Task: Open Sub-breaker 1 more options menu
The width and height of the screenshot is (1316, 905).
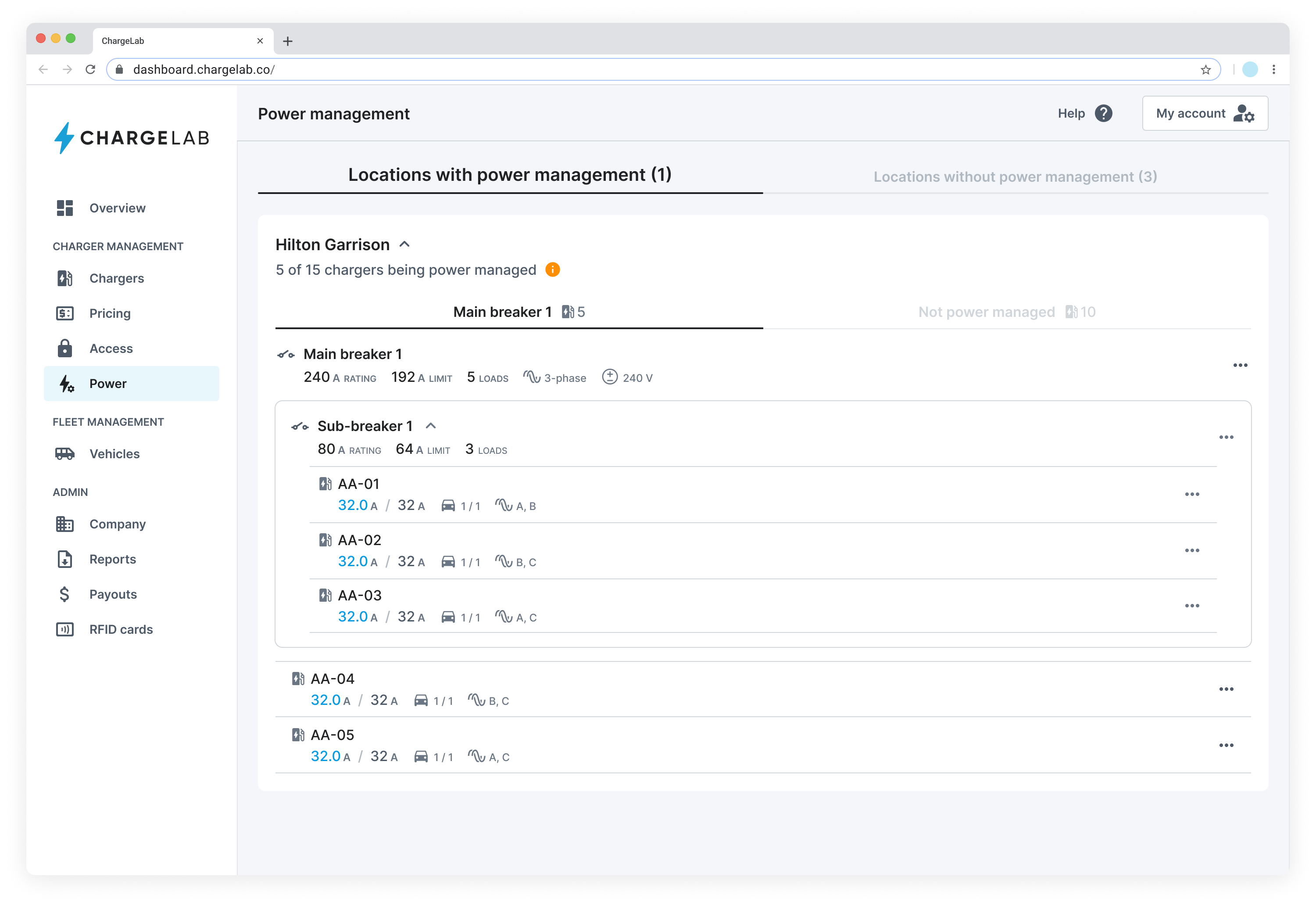Action: tap(1226, 437)
